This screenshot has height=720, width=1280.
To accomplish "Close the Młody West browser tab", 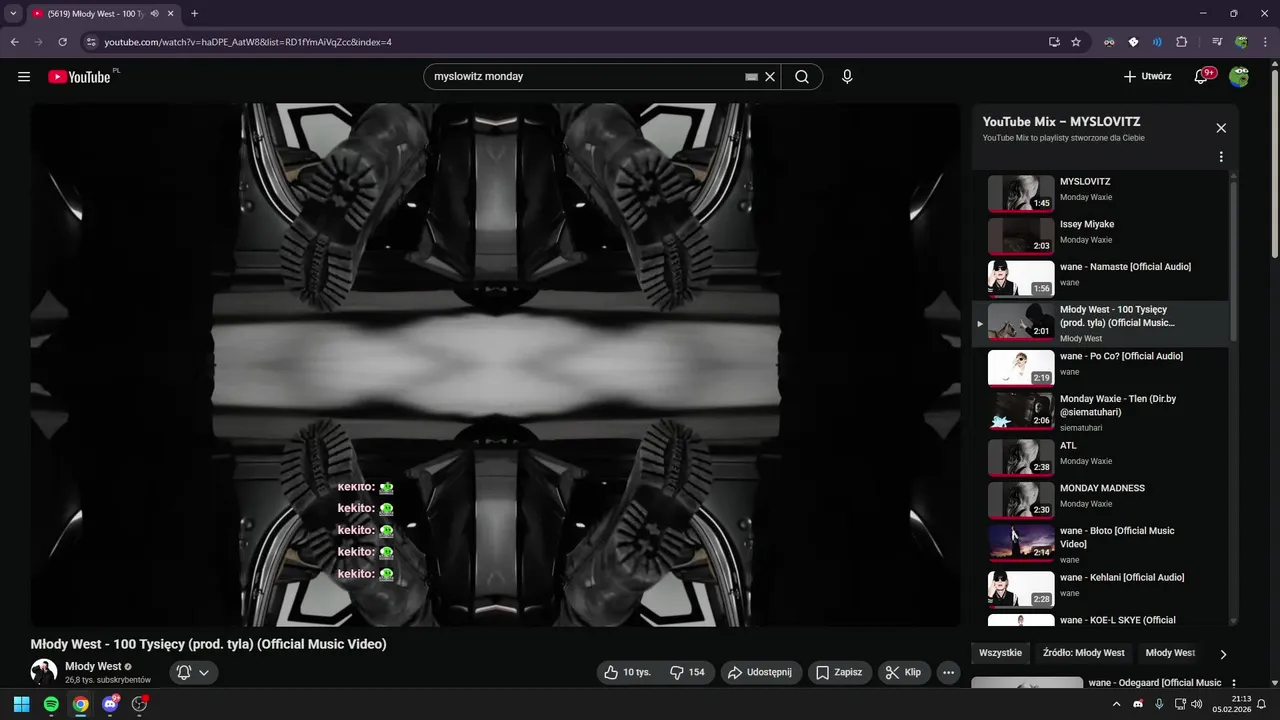I will (x=170, y=14).
